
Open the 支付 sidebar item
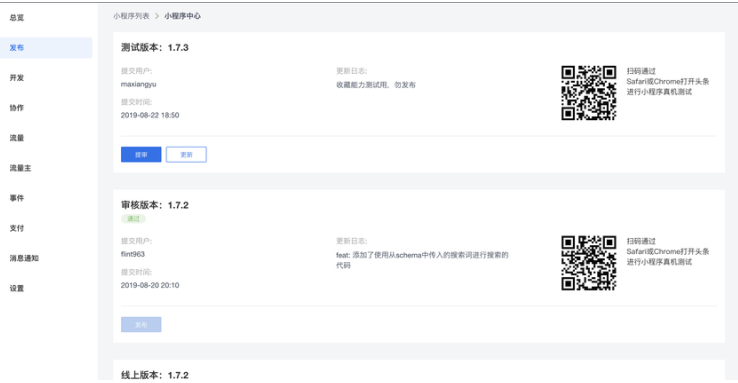point(17,228)
